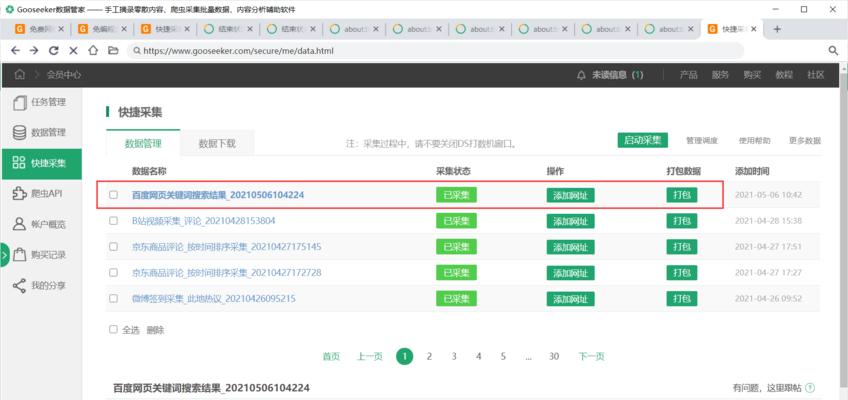848x400 pixels.
Task: Go to the browser home page icon
Action: pos(93,50)
